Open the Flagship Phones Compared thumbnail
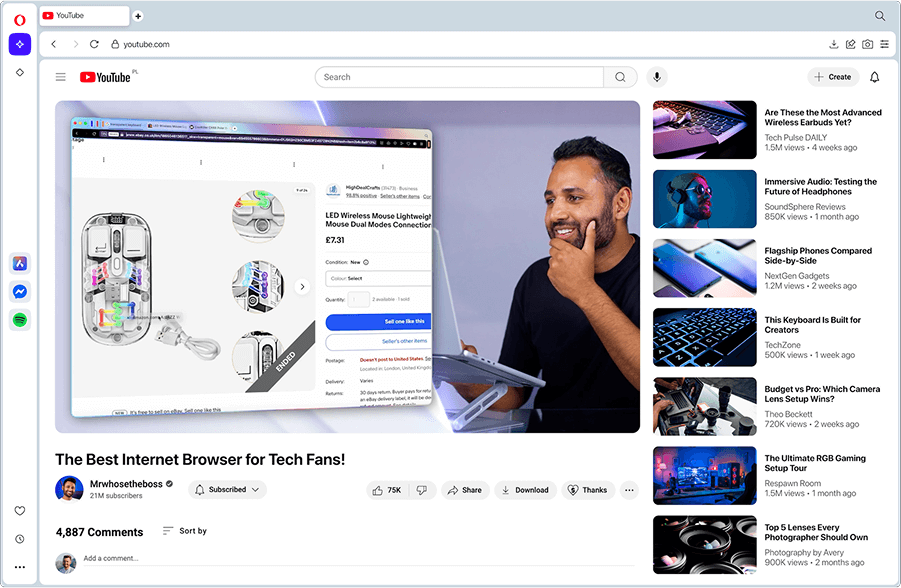This screenshot has height=588, width=901. pyautogui.click(x=704, y=268)
